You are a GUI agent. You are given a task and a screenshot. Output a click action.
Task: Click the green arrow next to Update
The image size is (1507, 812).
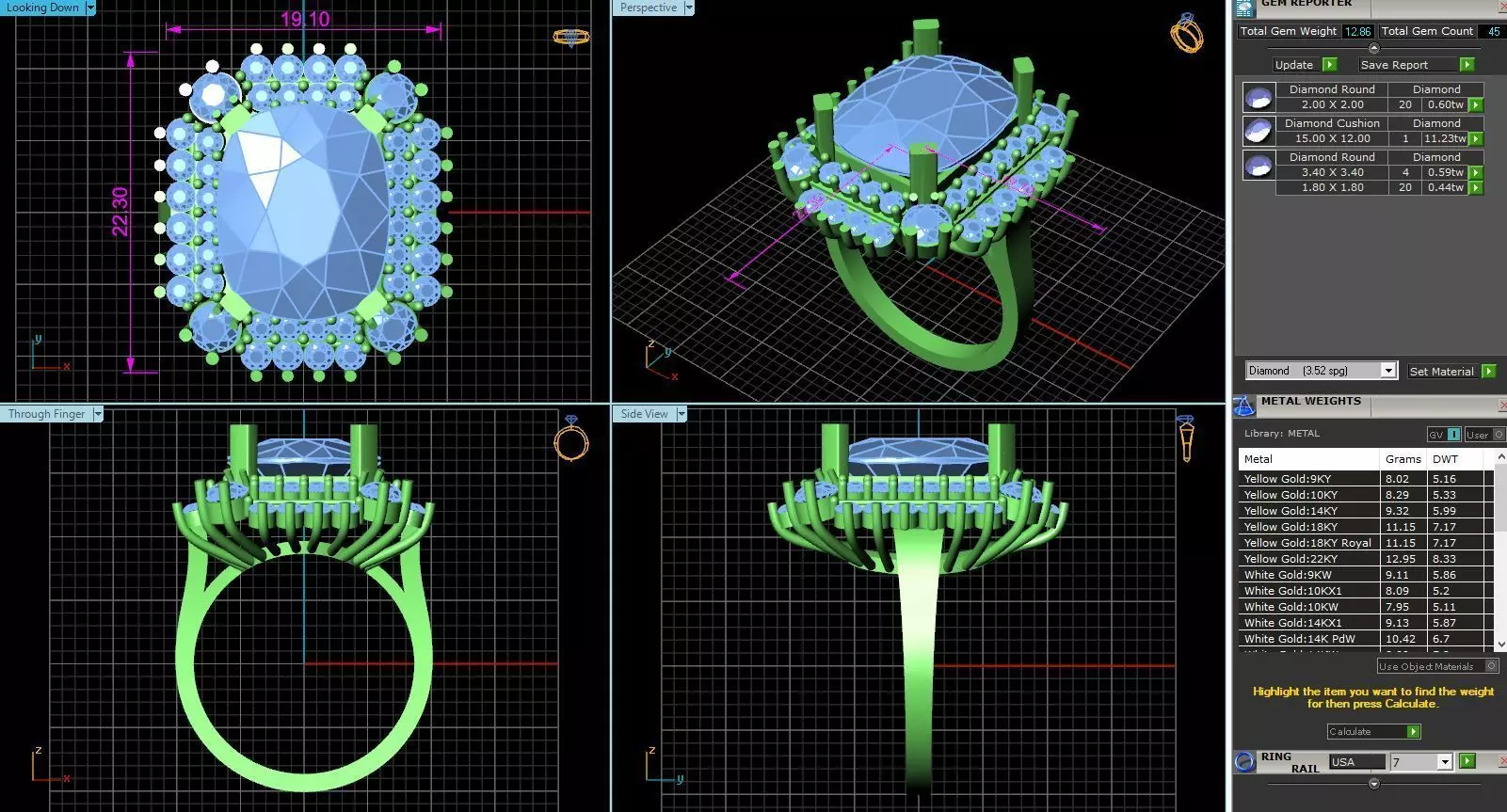[x=1329, y=65]
